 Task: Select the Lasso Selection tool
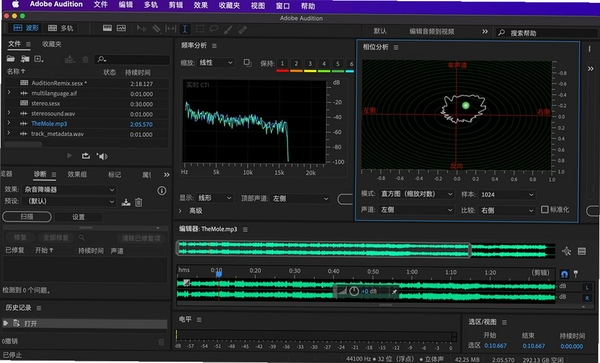214,29
